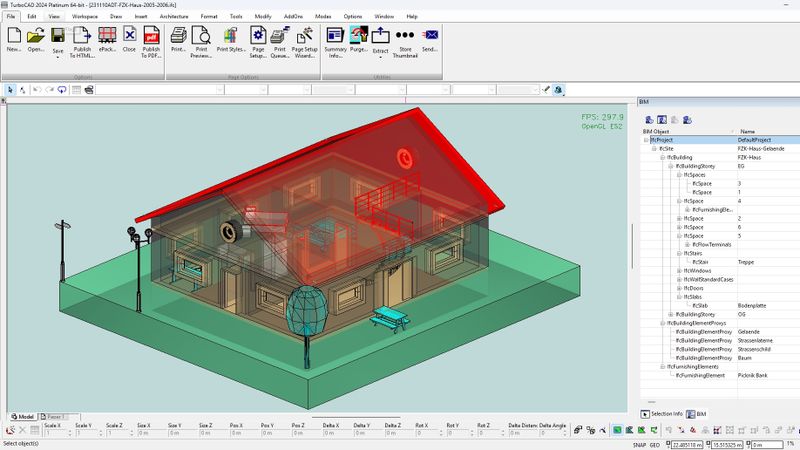This screenshot has width=800, height=450.
Task: Click second highlighted BIM panel toolbar icon
Action: click(662, 120)
